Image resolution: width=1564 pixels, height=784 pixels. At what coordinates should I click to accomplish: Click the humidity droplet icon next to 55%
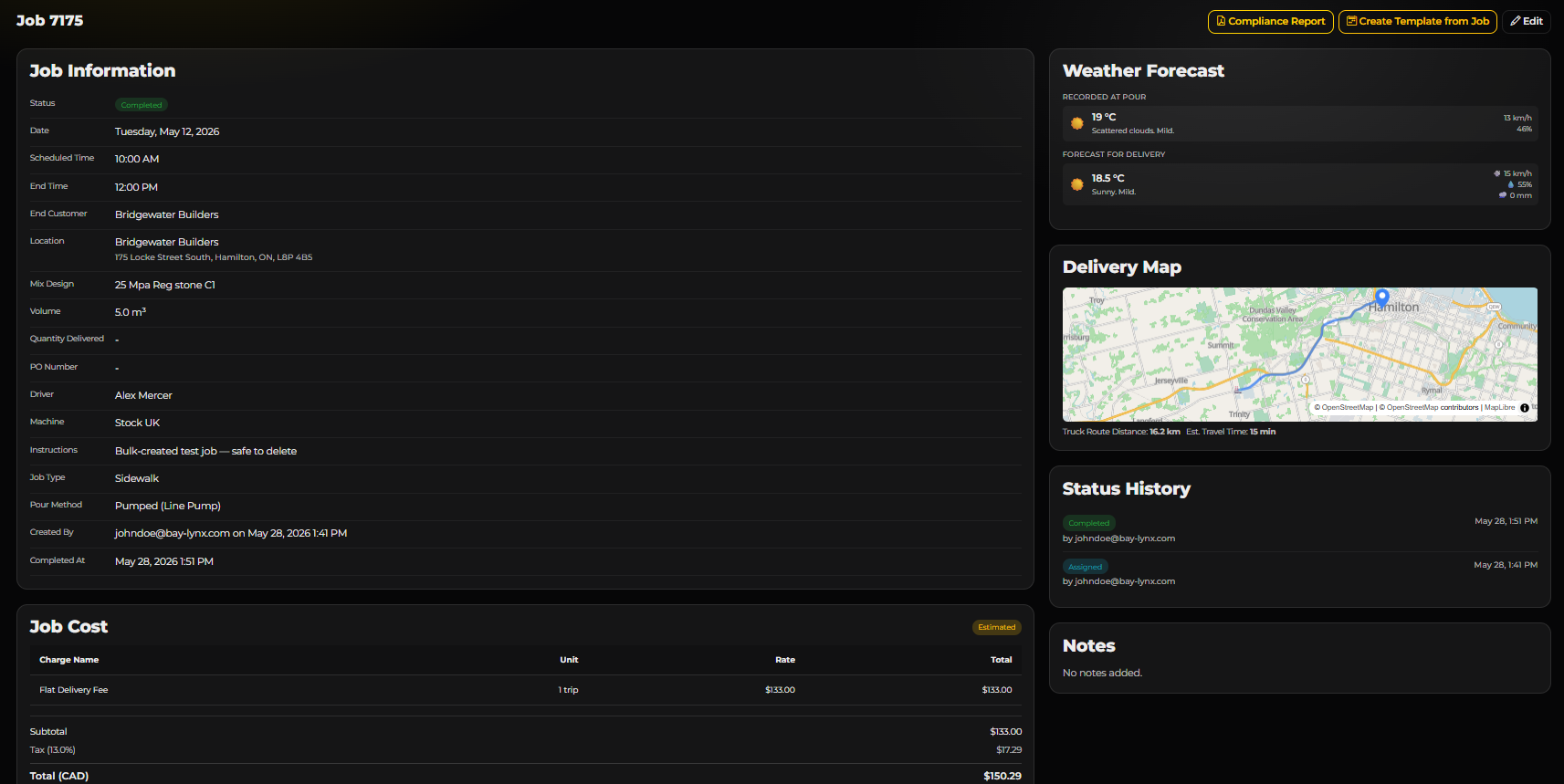[1511, 184]
